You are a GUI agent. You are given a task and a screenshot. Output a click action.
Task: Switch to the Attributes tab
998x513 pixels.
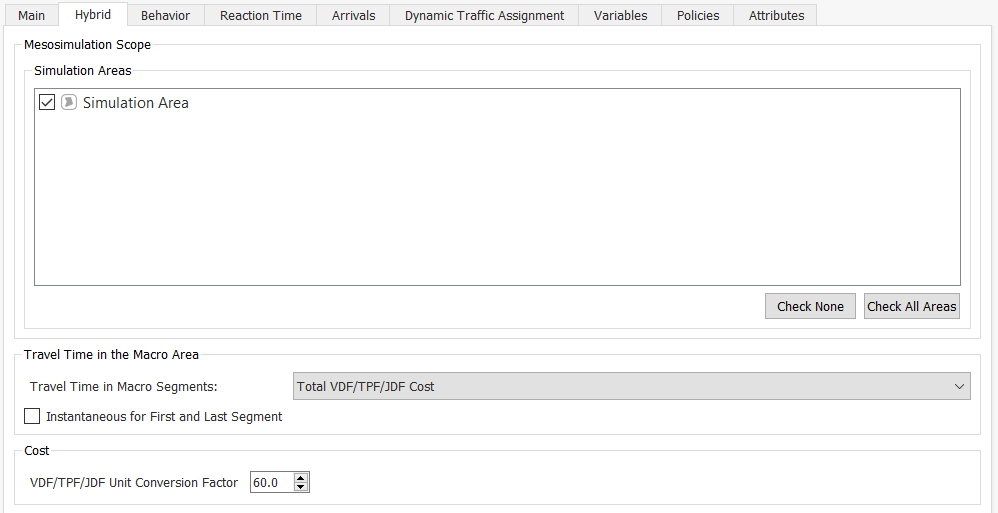pyautogui.click(x=776, y=15)
